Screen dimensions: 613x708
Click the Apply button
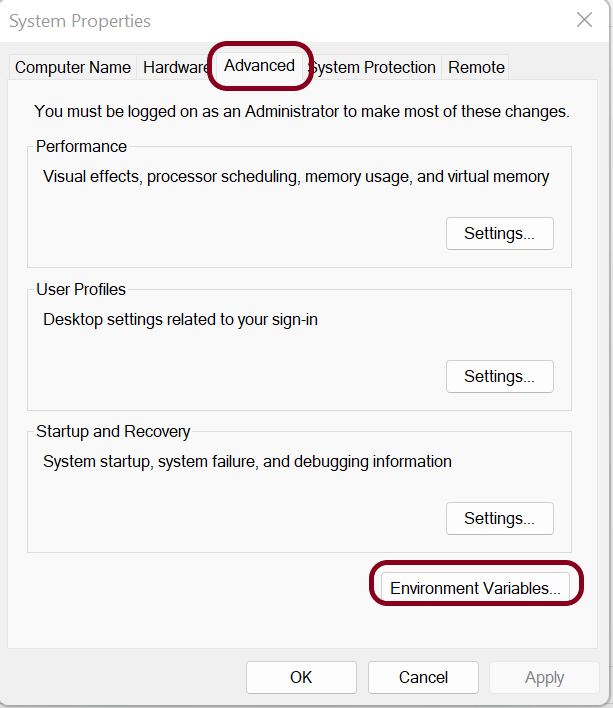544,678
